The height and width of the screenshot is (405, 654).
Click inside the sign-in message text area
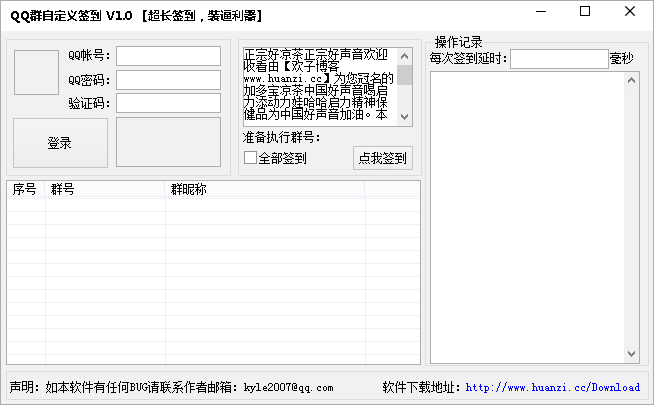pos(320,87)
